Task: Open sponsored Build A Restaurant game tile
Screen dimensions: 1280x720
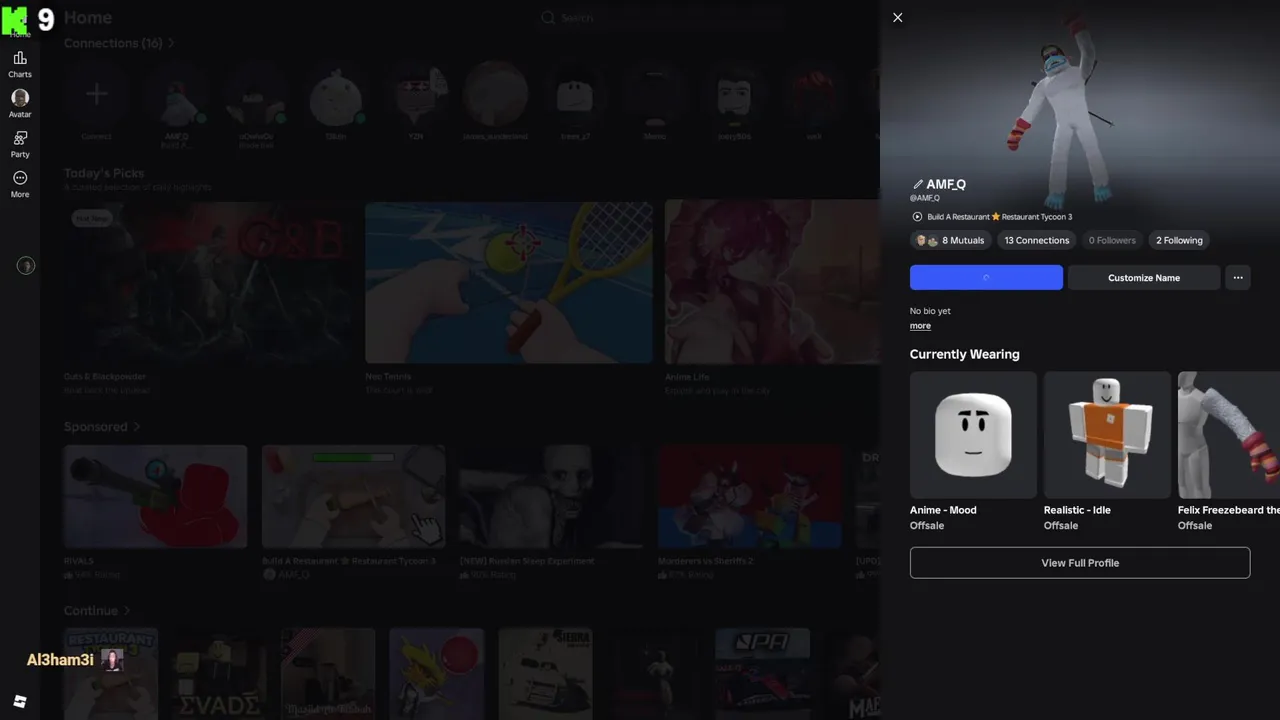Action: 354,497
